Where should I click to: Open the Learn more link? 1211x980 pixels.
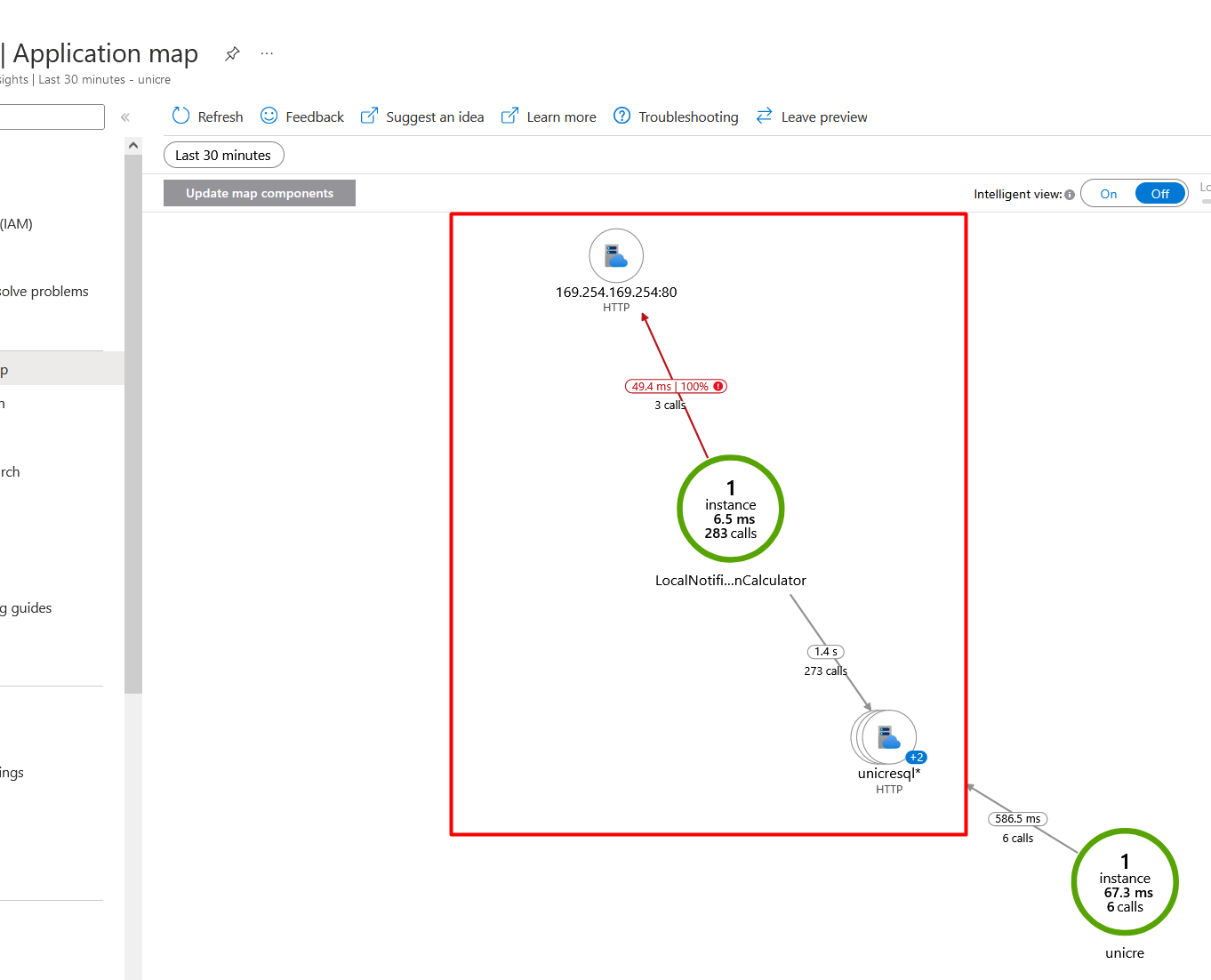561,116
